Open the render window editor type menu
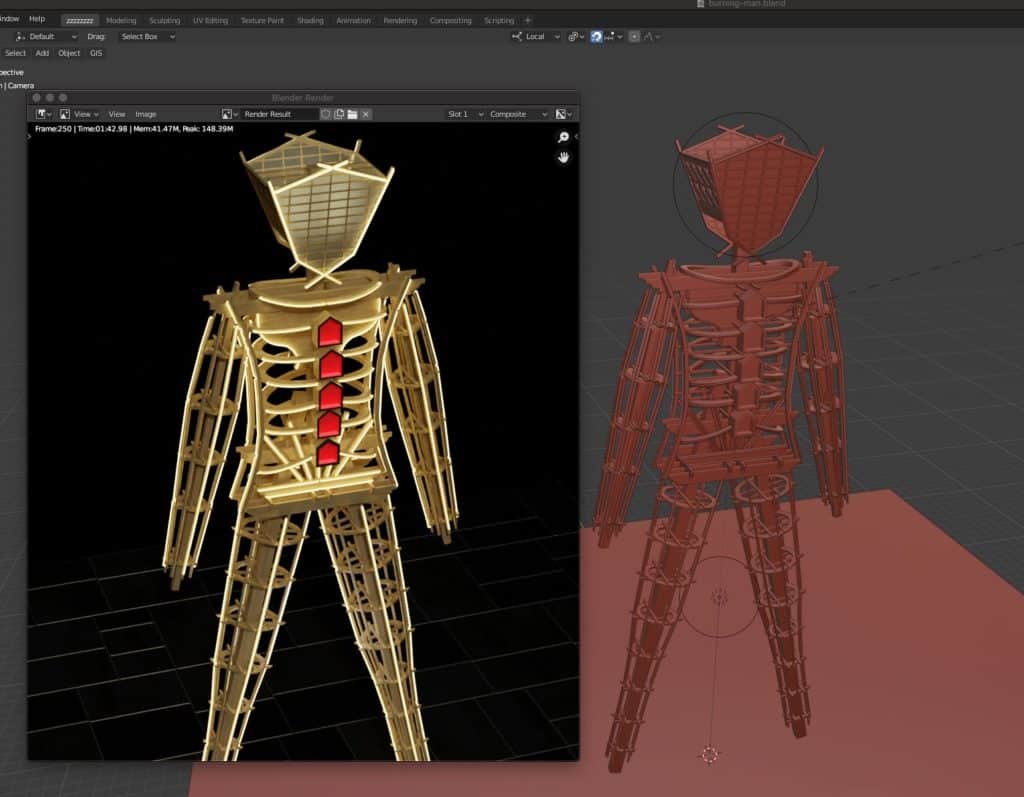Image resolution: width=1024 pixels, height=797 pixels. click(x=44, y=114)
